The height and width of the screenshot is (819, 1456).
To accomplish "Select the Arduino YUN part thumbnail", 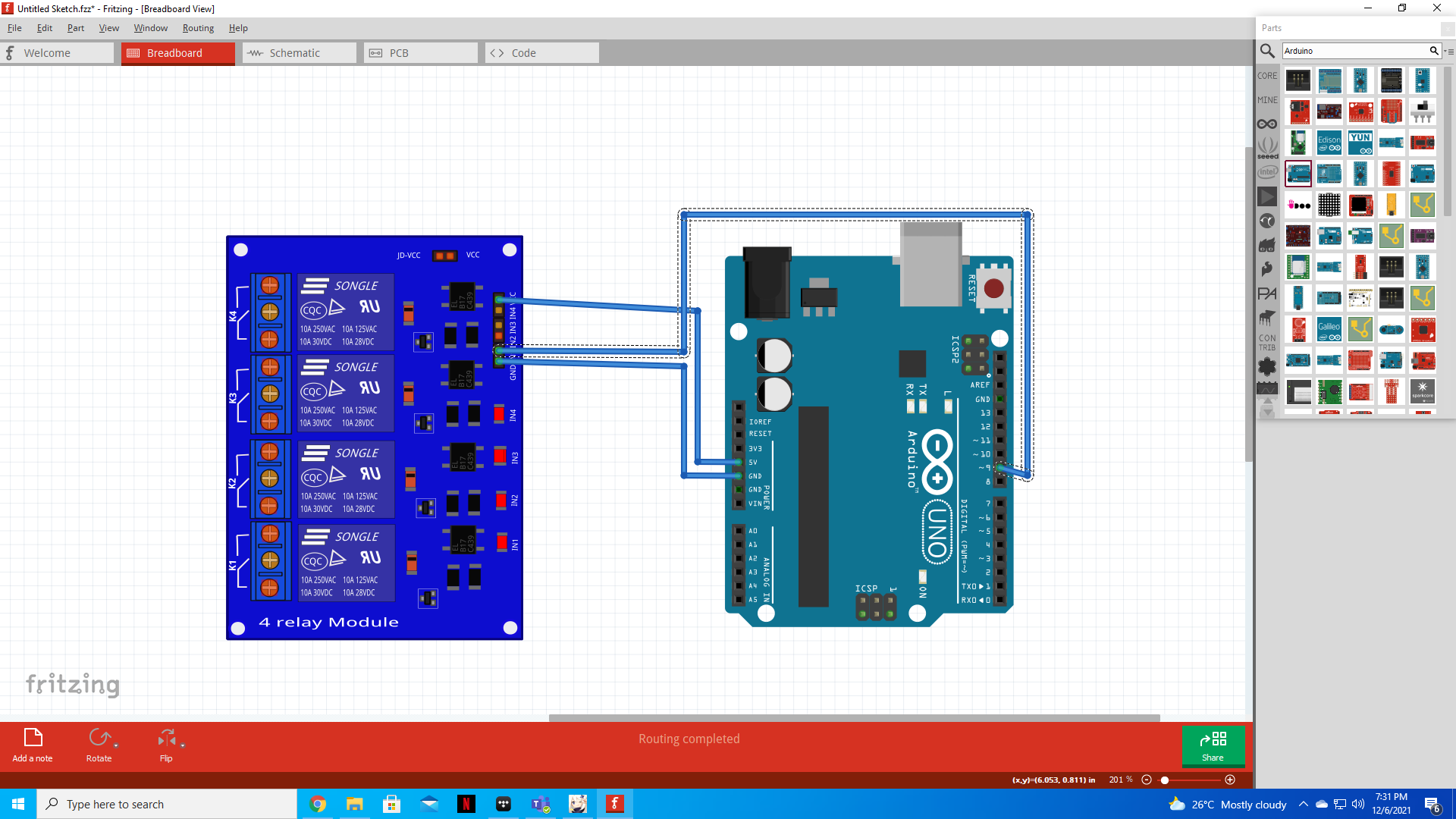I will click(1360, 143).
